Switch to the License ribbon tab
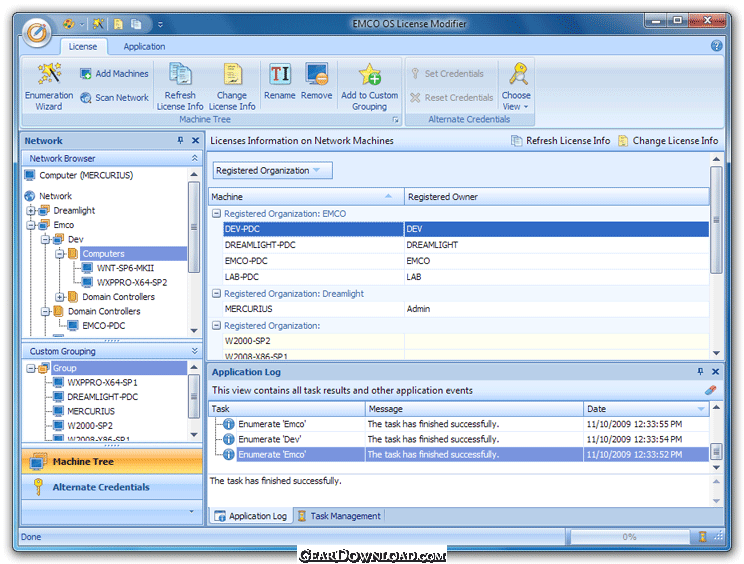744x564 pixels. (x=83, y=46)
